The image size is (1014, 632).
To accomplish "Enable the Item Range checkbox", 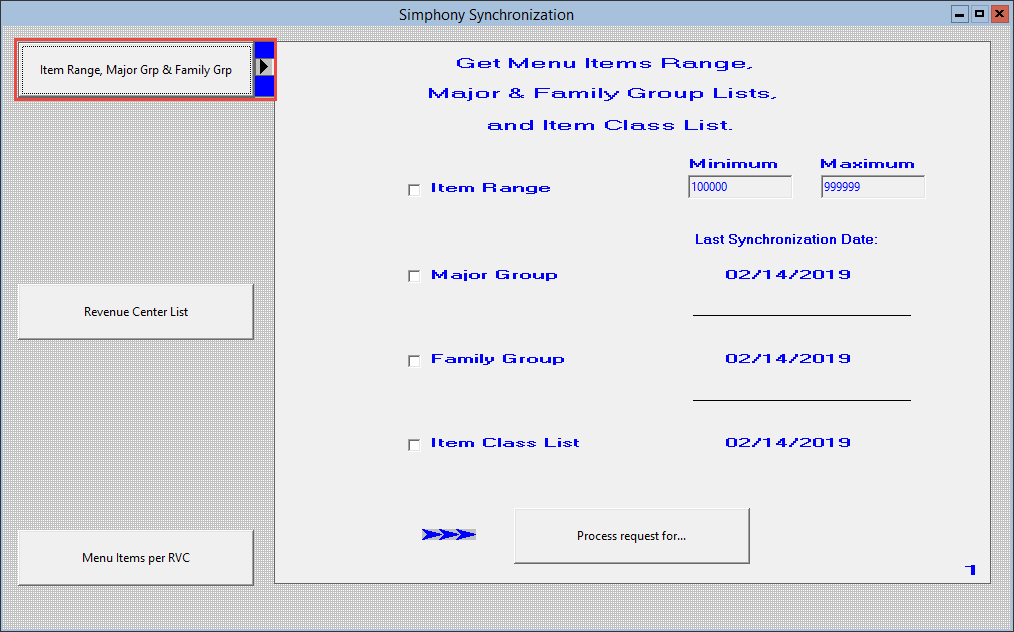I will (414, 190).
